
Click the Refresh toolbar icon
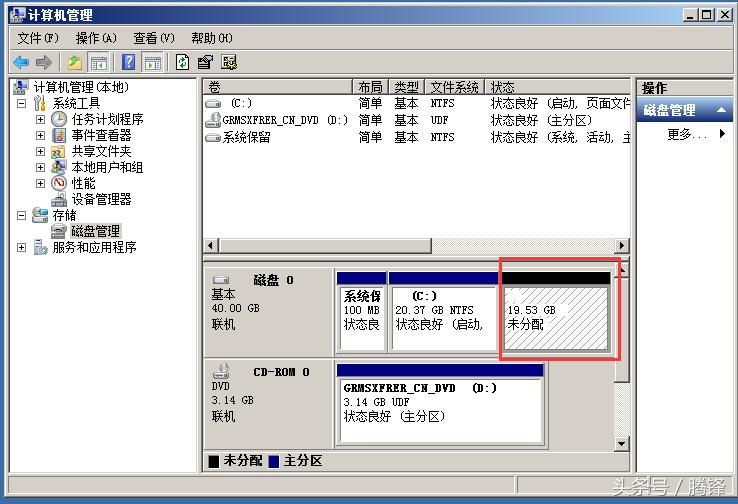182,62
